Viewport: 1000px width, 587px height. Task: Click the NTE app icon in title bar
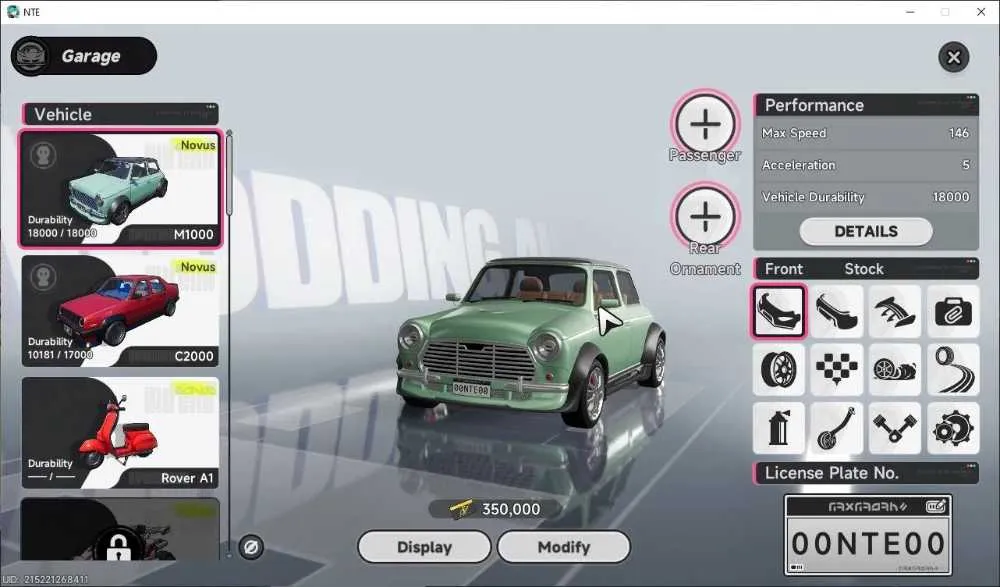pos(13,11)
